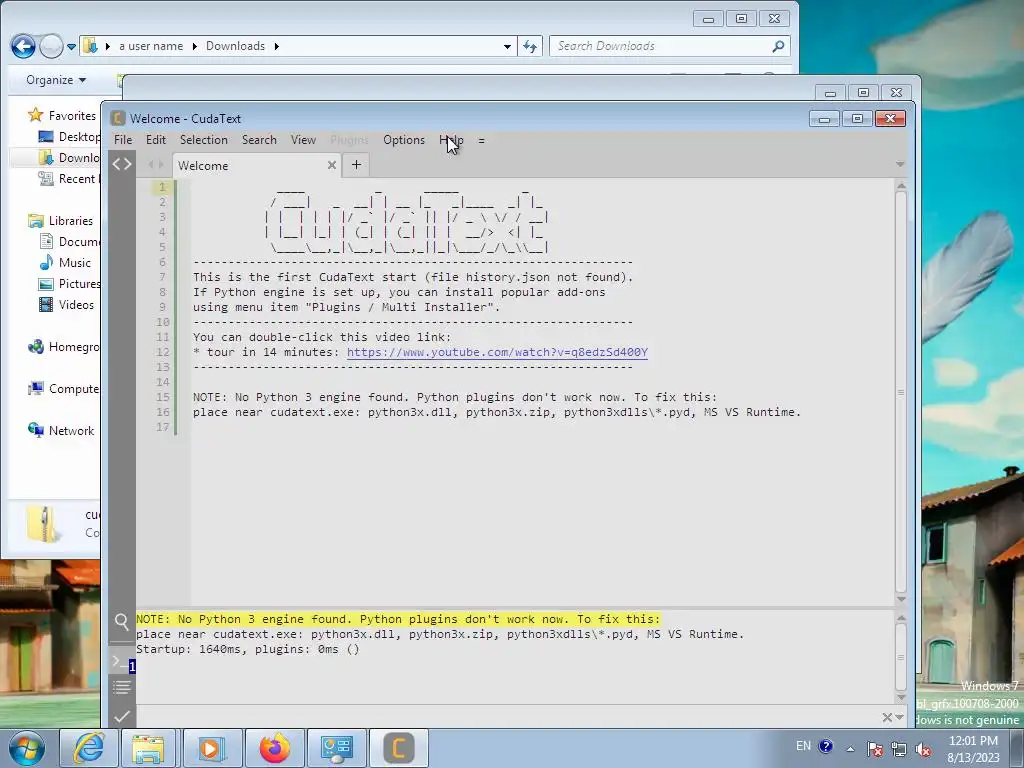
Task: Open the File menu
Action: point(123,140)
